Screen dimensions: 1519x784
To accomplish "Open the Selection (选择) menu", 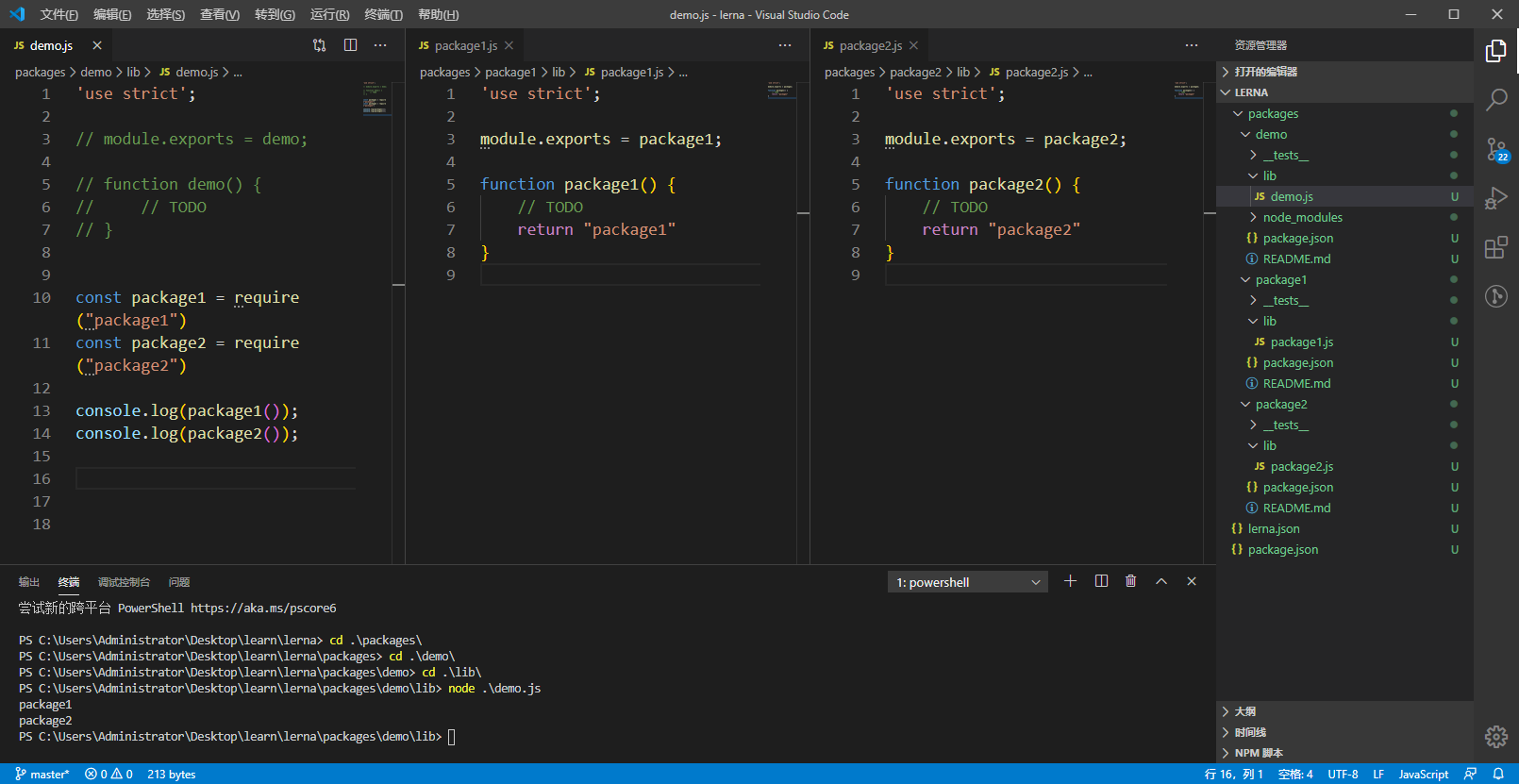I will (166, 14).
